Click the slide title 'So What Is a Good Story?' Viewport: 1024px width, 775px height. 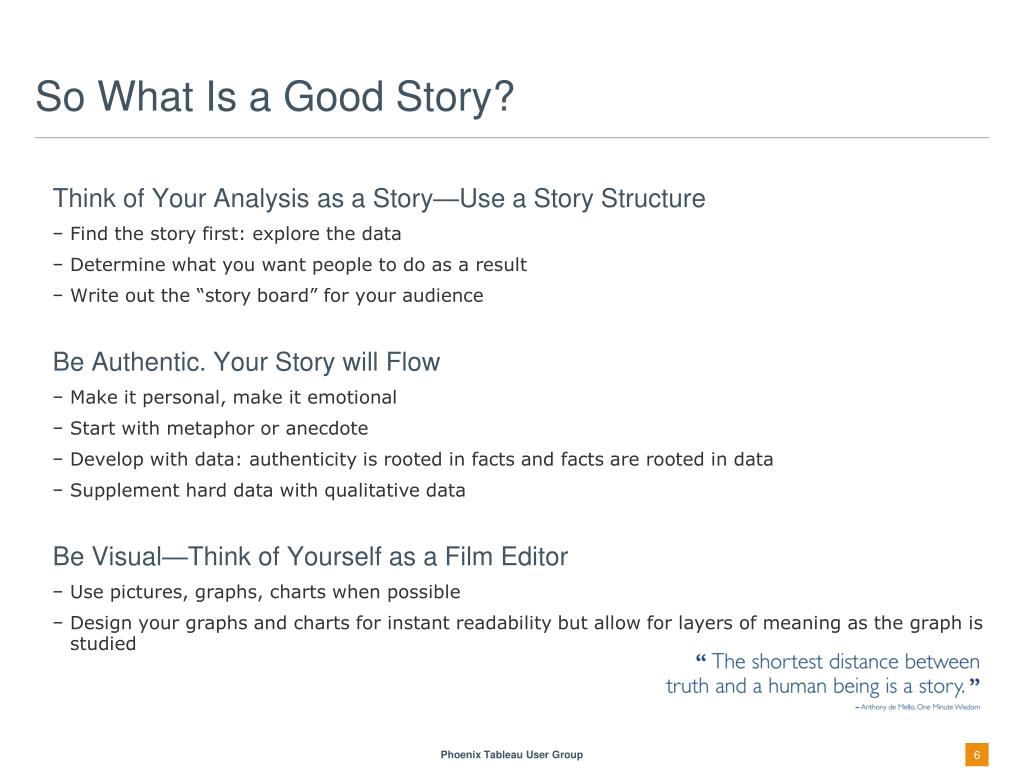(274, 97)
